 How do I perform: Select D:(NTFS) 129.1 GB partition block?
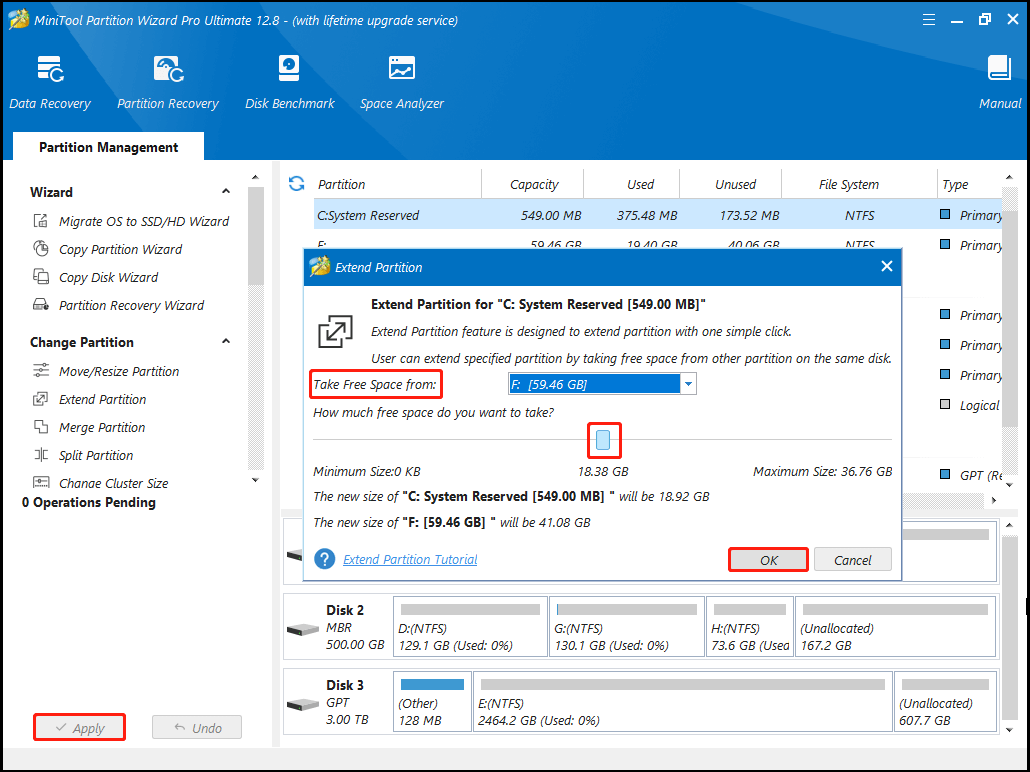pyautogui.click(x=470, y=627)
